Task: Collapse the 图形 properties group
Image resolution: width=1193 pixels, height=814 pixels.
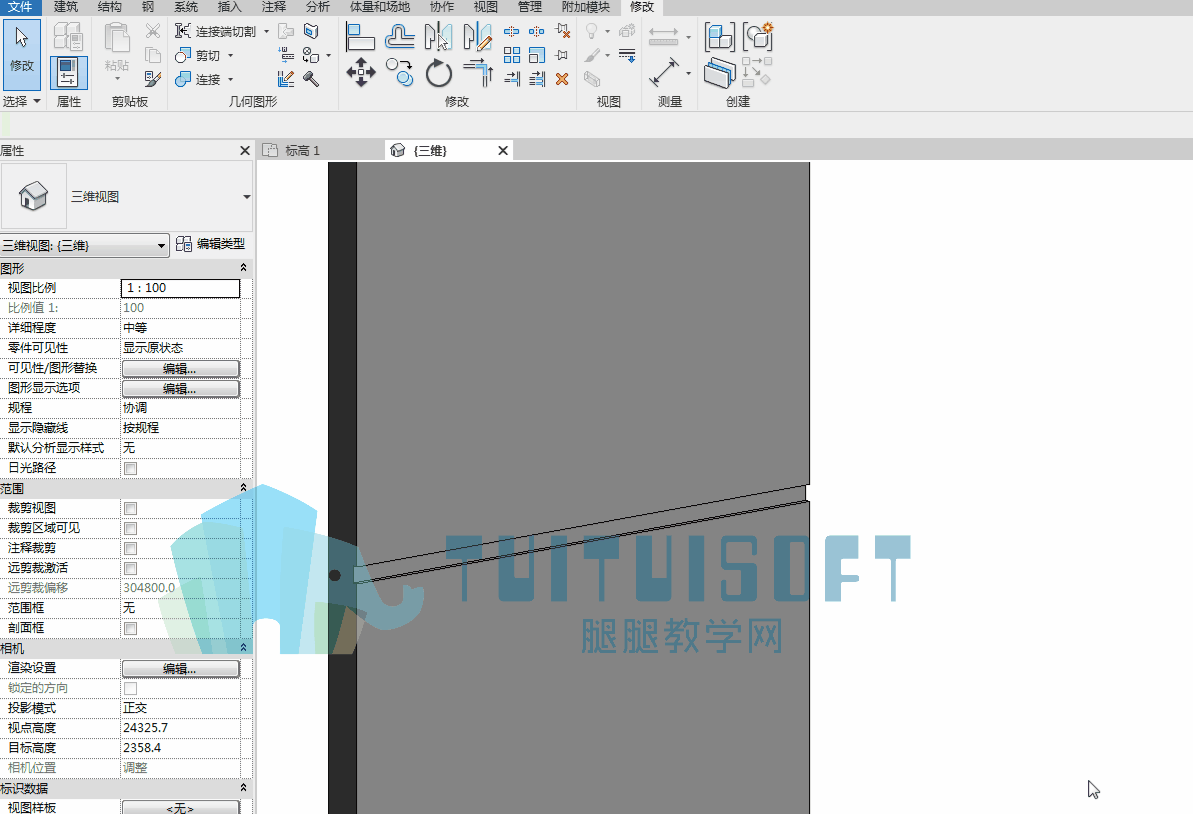Action: tap(243, 268)
